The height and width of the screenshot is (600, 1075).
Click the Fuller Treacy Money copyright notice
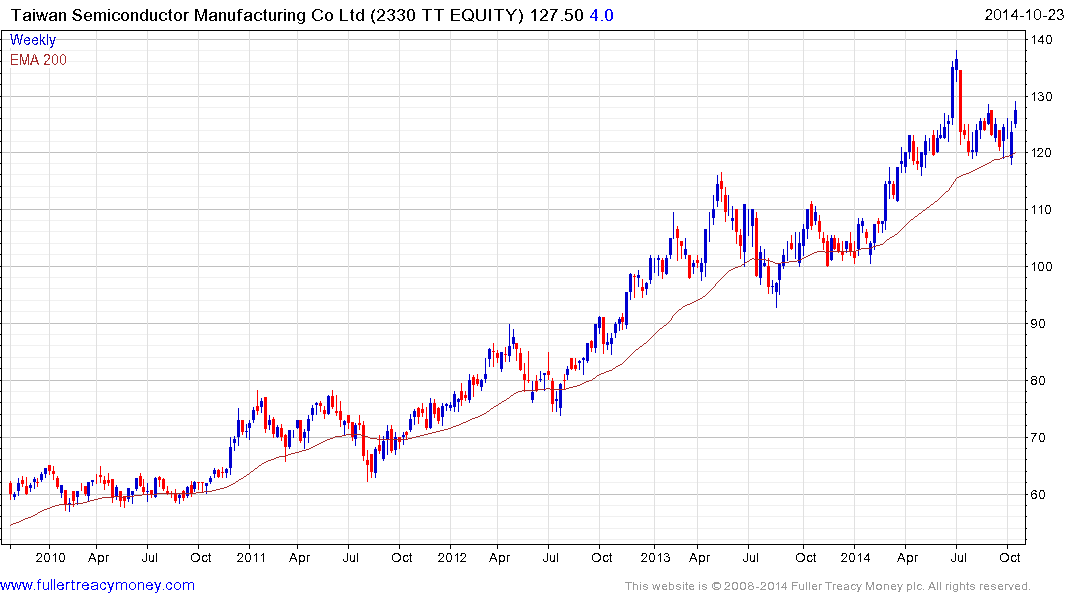(827, 586)
